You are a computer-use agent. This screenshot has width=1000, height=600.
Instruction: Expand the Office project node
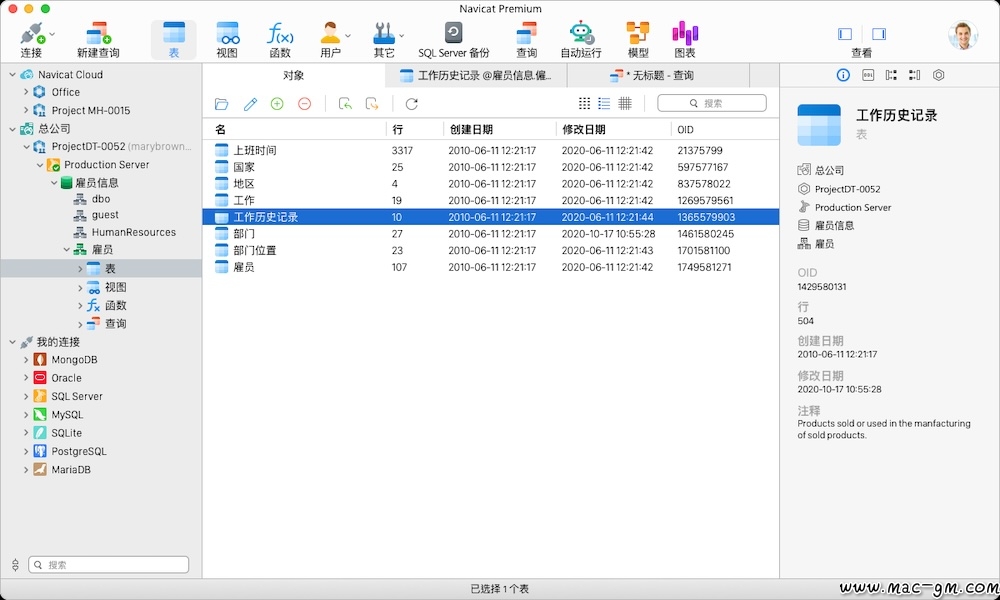[x=26, y=92]
